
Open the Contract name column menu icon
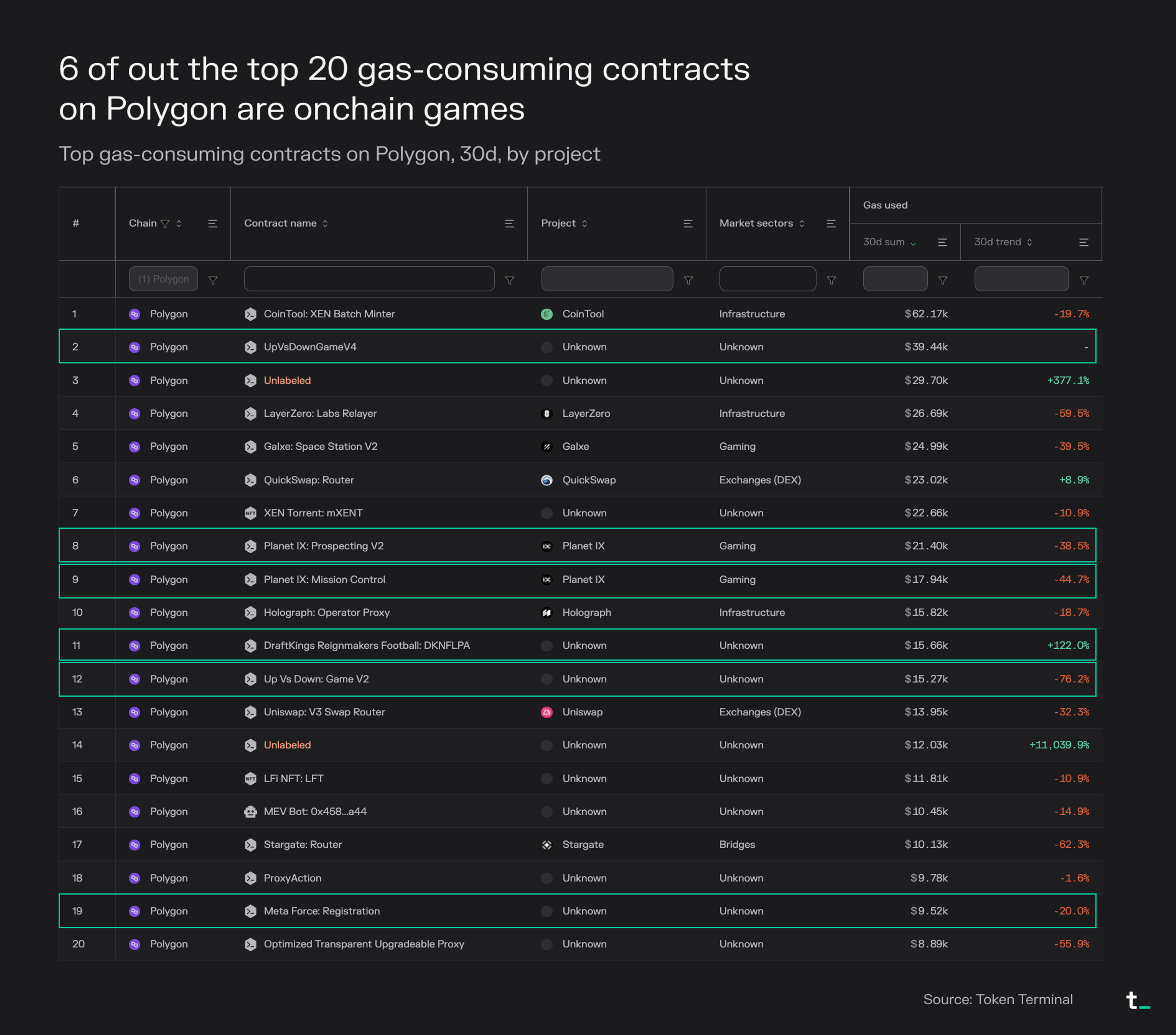pyautogui.click(x=509, y=224)
